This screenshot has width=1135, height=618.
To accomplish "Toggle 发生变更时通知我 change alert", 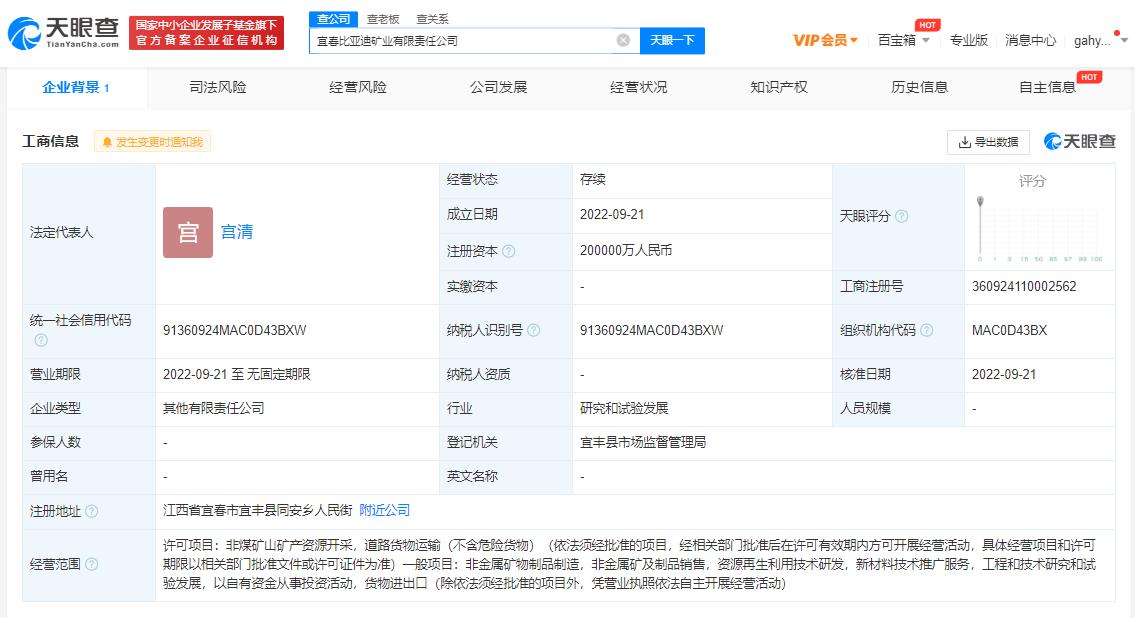I will click(152, 142).
